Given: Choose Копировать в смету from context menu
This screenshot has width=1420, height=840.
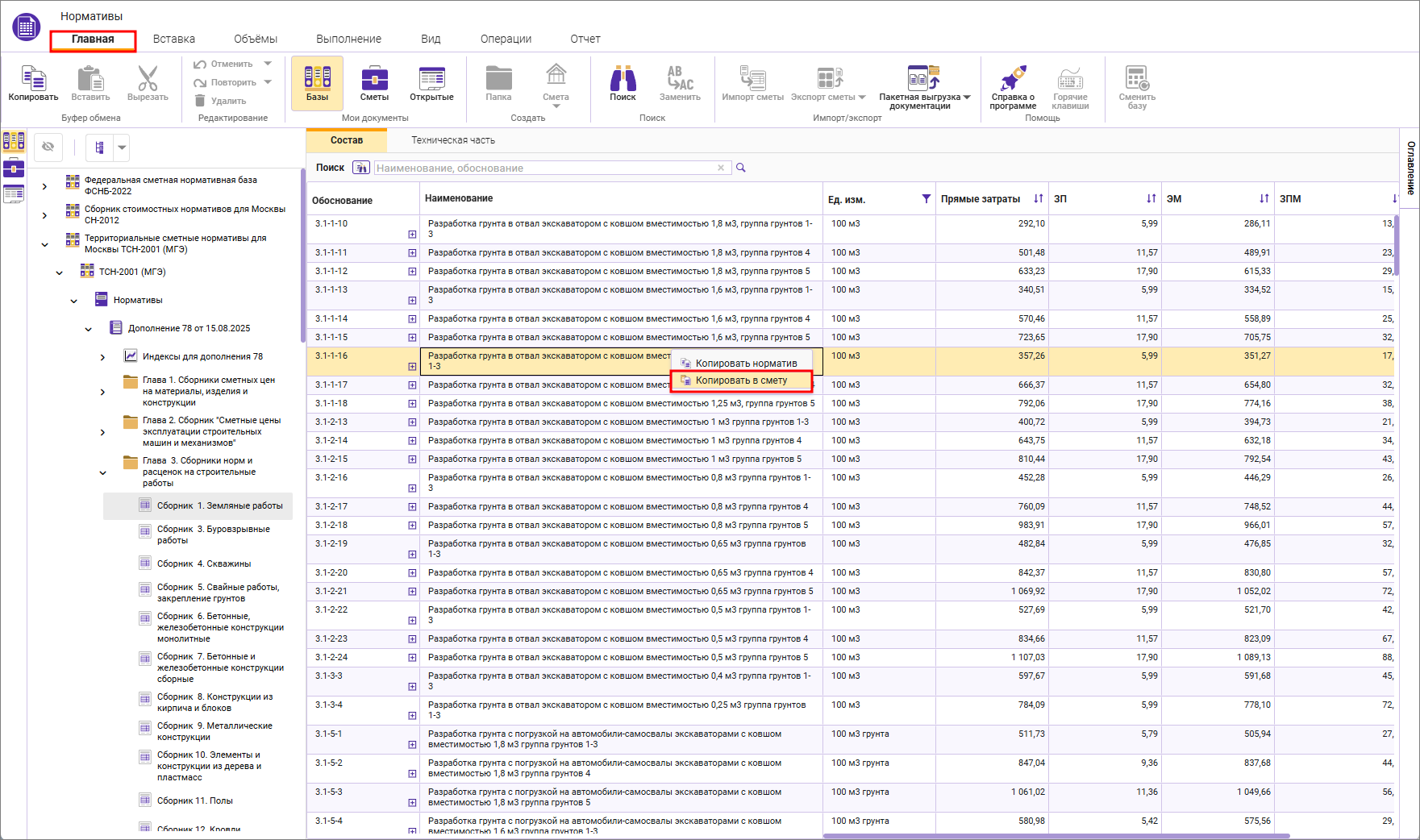Looking at the screenshot, I should point(741,380).
